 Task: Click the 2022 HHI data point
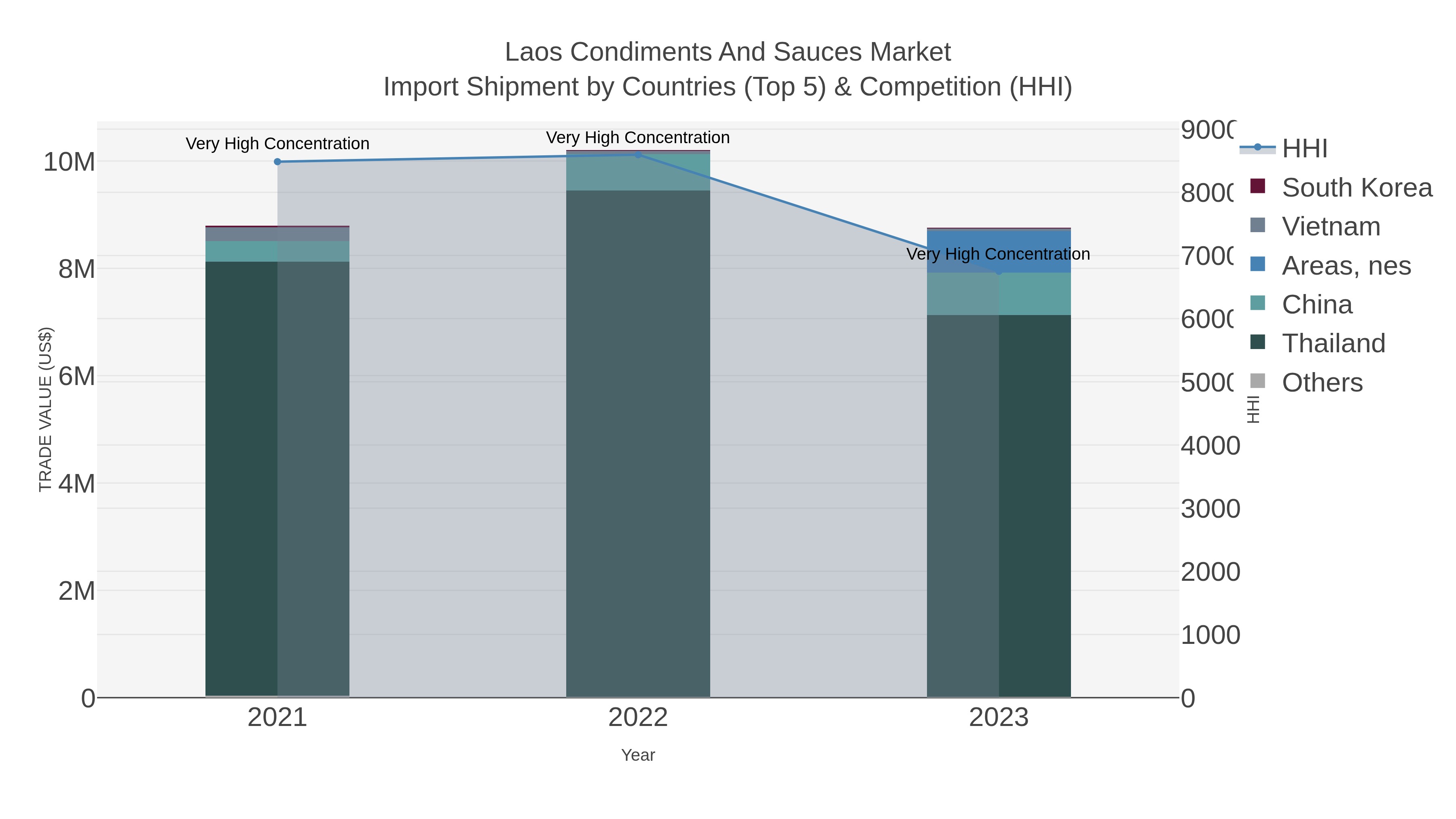[638, 154]
